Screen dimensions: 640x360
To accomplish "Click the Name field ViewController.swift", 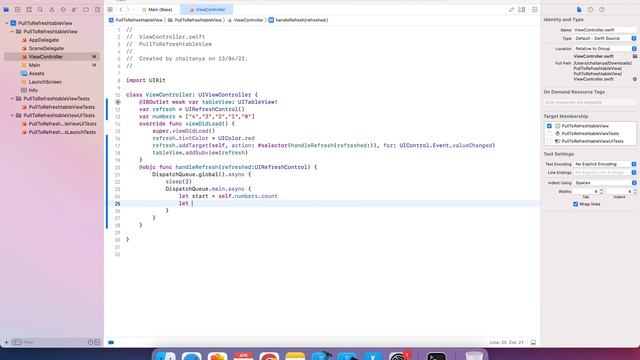I will (x=605, y=30).
